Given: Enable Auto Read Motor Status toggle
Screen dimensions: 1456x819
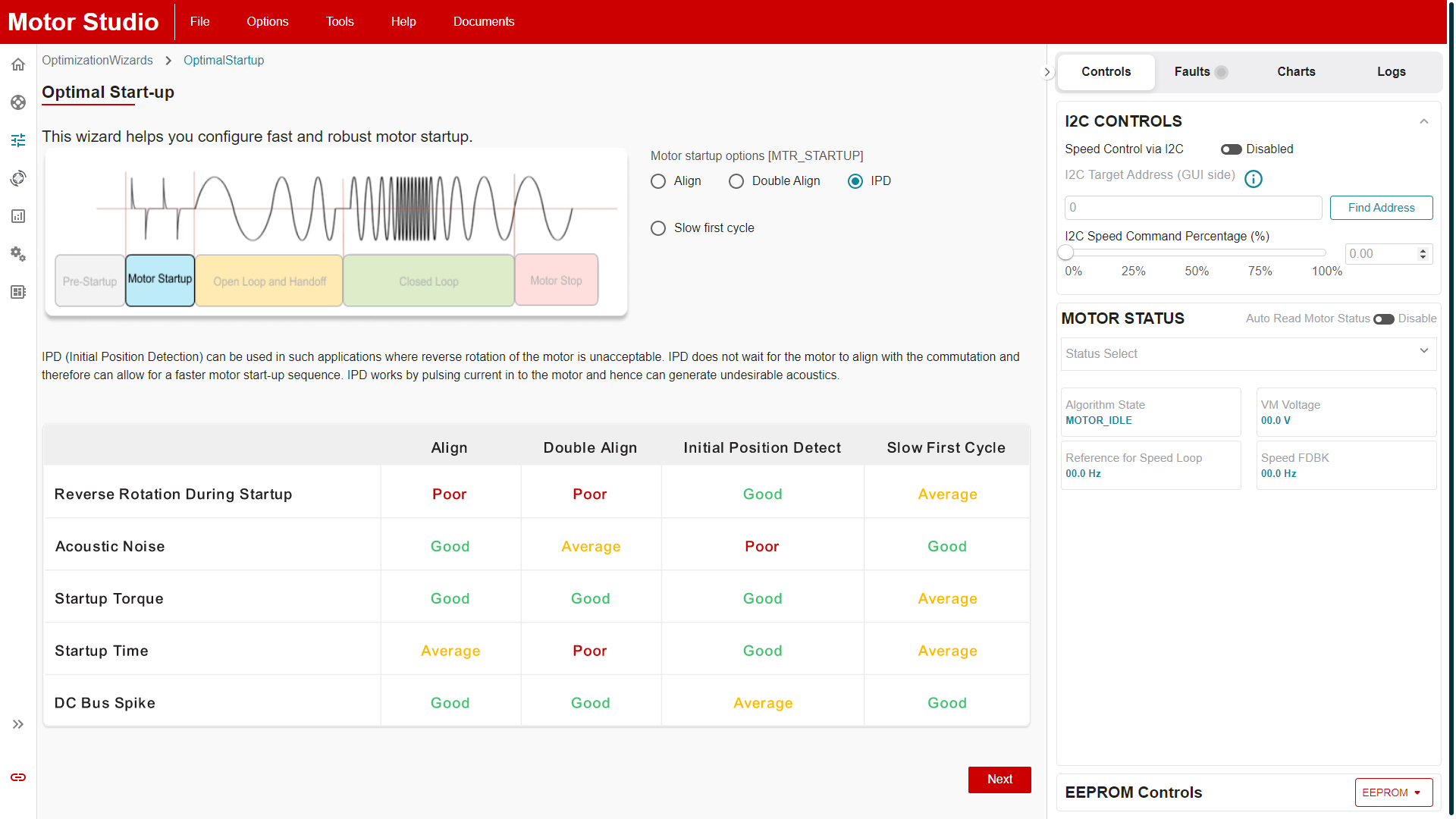Looking at the screenshot, I should coord(1383,319).
